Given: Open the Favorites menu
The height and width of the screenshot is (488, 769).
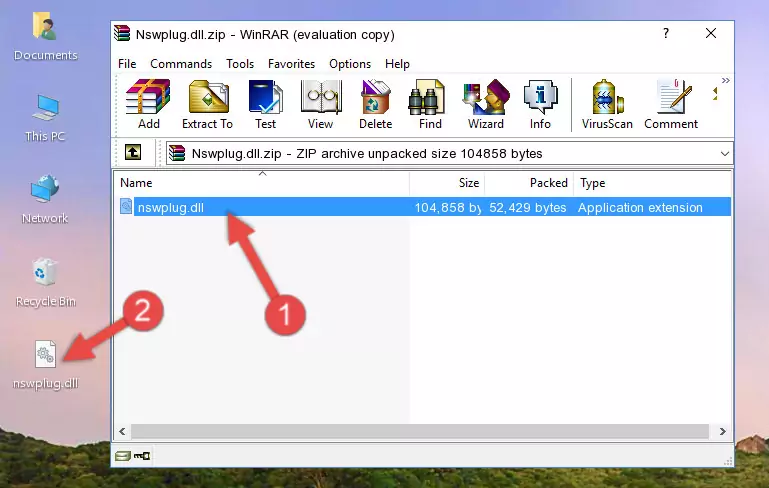Looking at the screenshot, I should tap(291, 64).
